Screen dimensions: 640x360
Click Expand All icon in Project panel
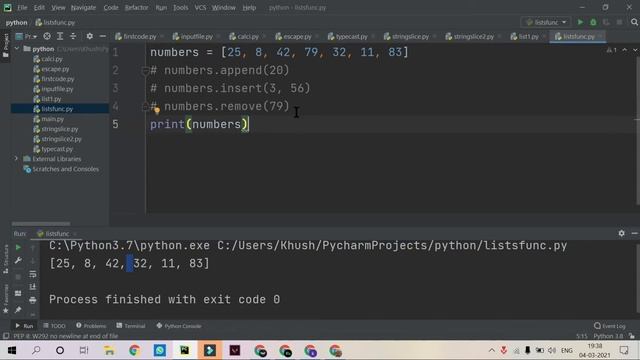pyautogui.click(x=60, y=36)
